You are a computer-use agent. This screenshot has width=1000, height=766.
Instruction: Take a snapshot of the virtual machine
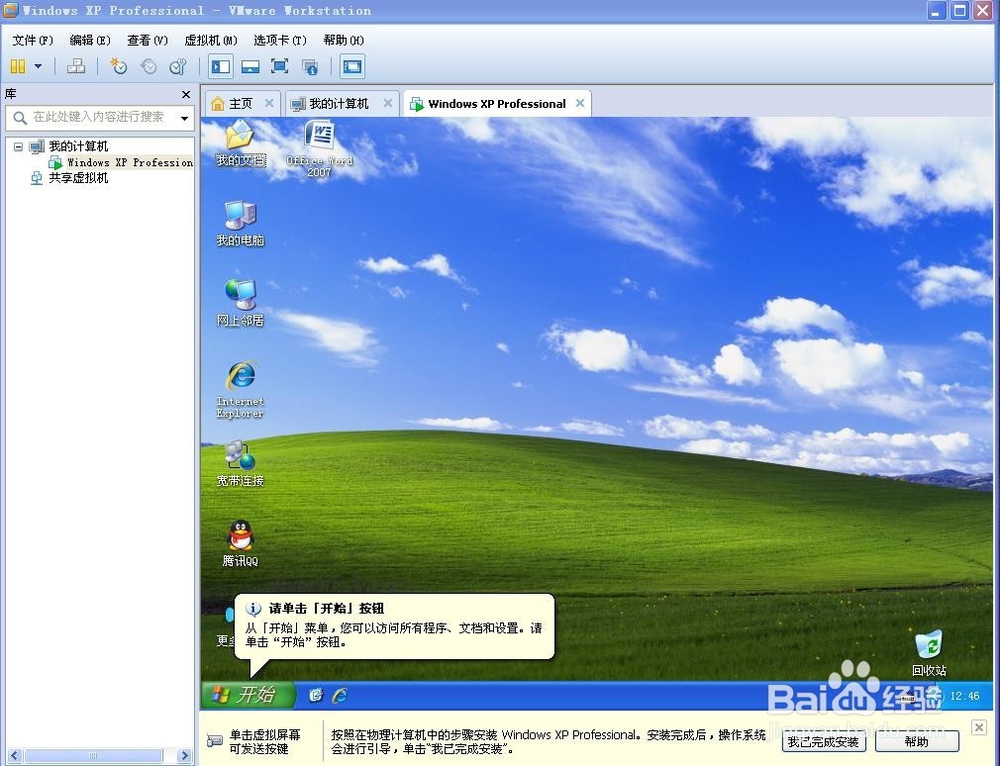tap(118, 66)
